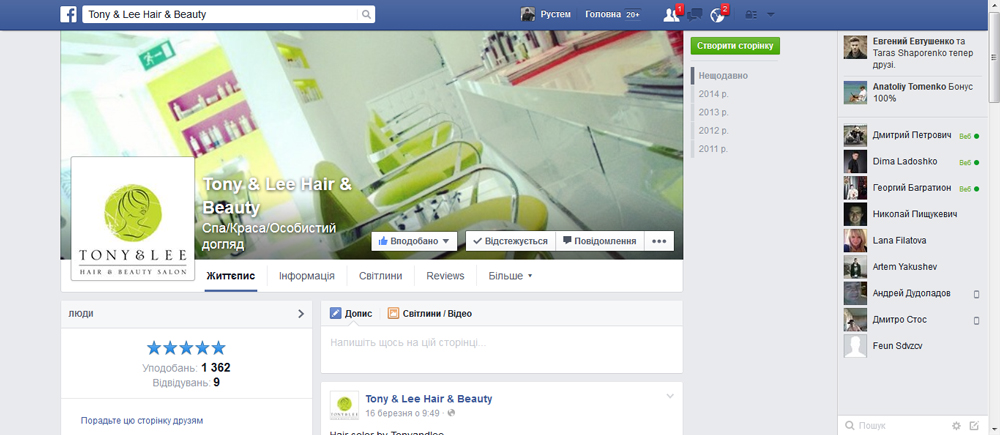Viewport: 1000px width, 435px height.
Task: Click the post's small page avatar
Action: pyautogui.click(x=344, y=406)
